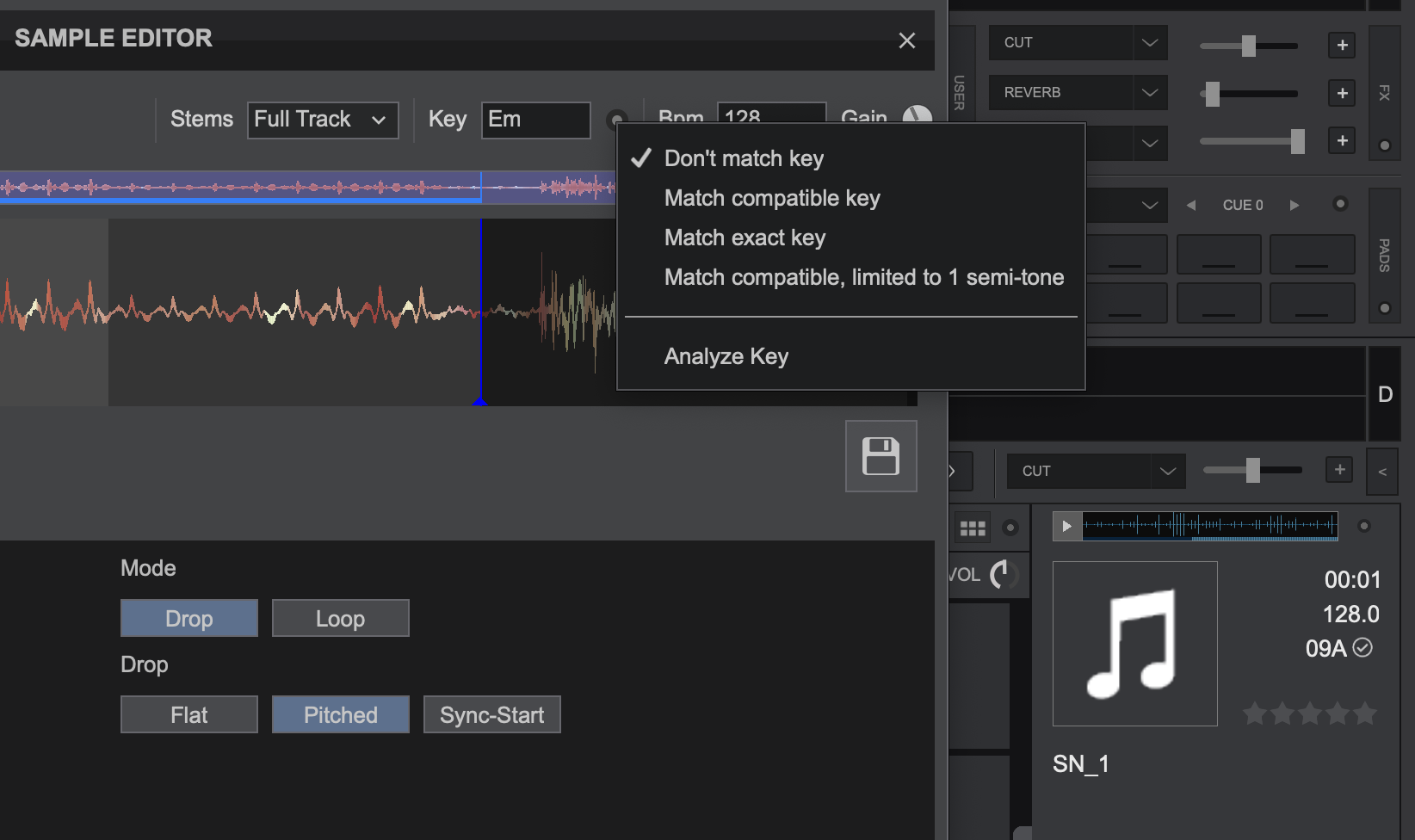Play the sample preview

pos(1067,526)
